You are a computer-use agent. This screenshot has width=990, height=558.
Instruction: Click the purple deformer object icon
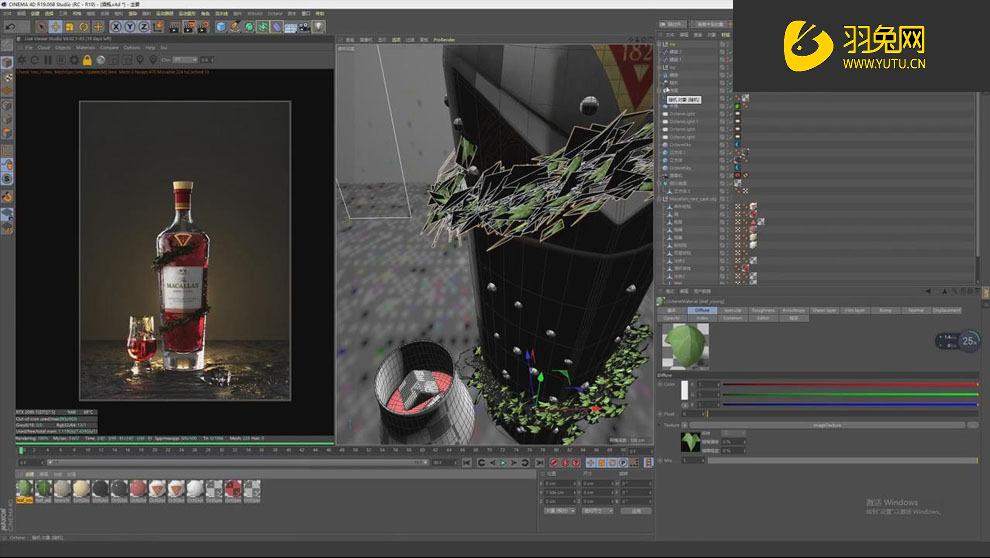(x=277, y=27)
